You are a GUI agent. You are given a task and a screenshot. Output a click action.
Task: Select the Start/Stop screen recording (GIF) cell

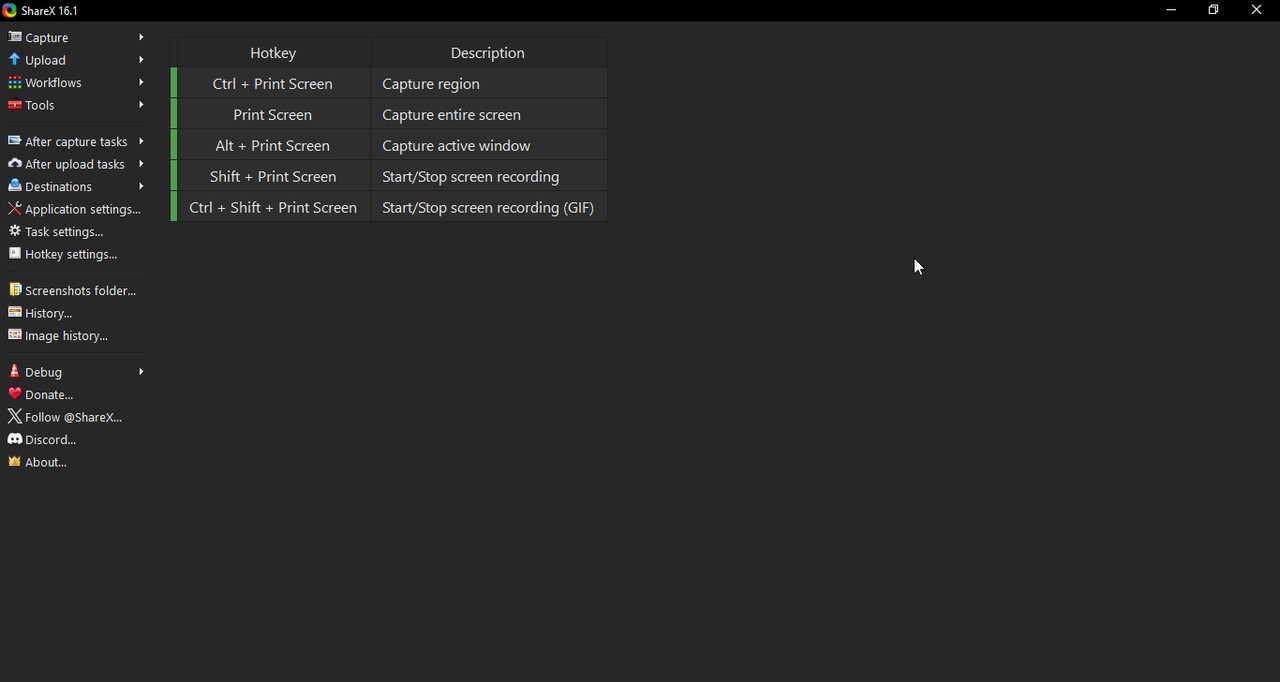[x=488, y=207]
